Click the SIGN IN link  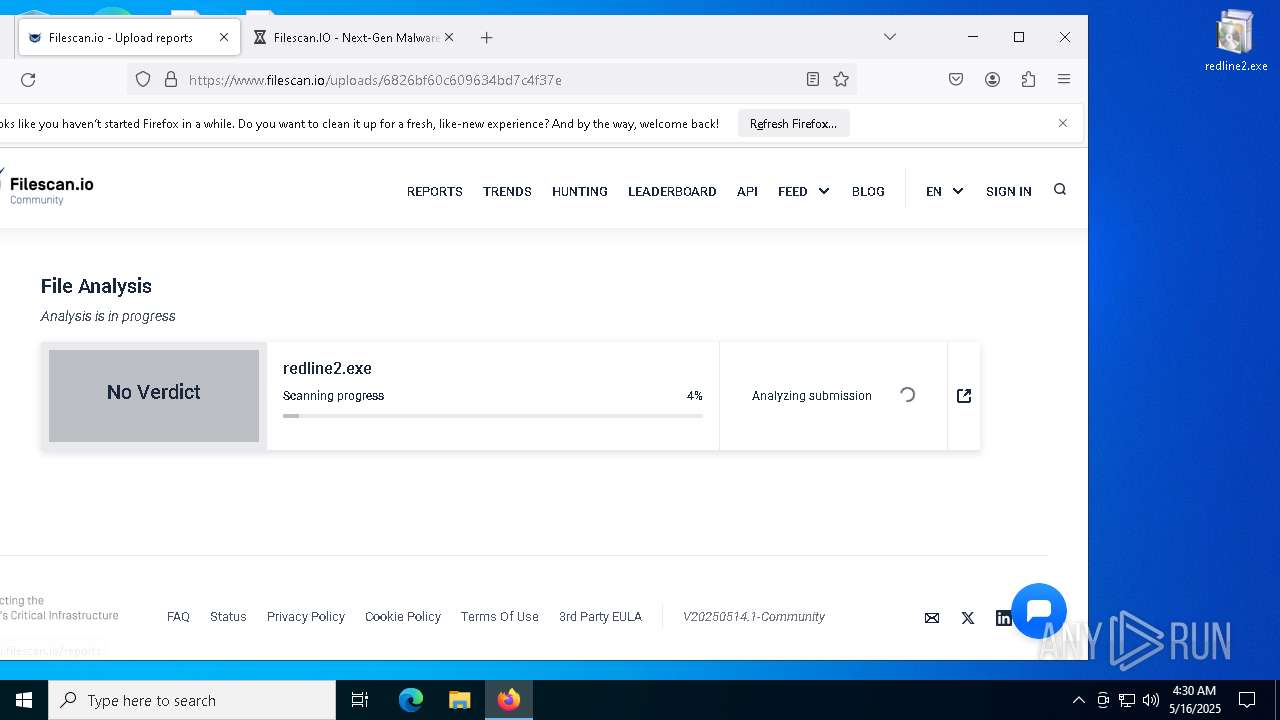click(1008, 191)
